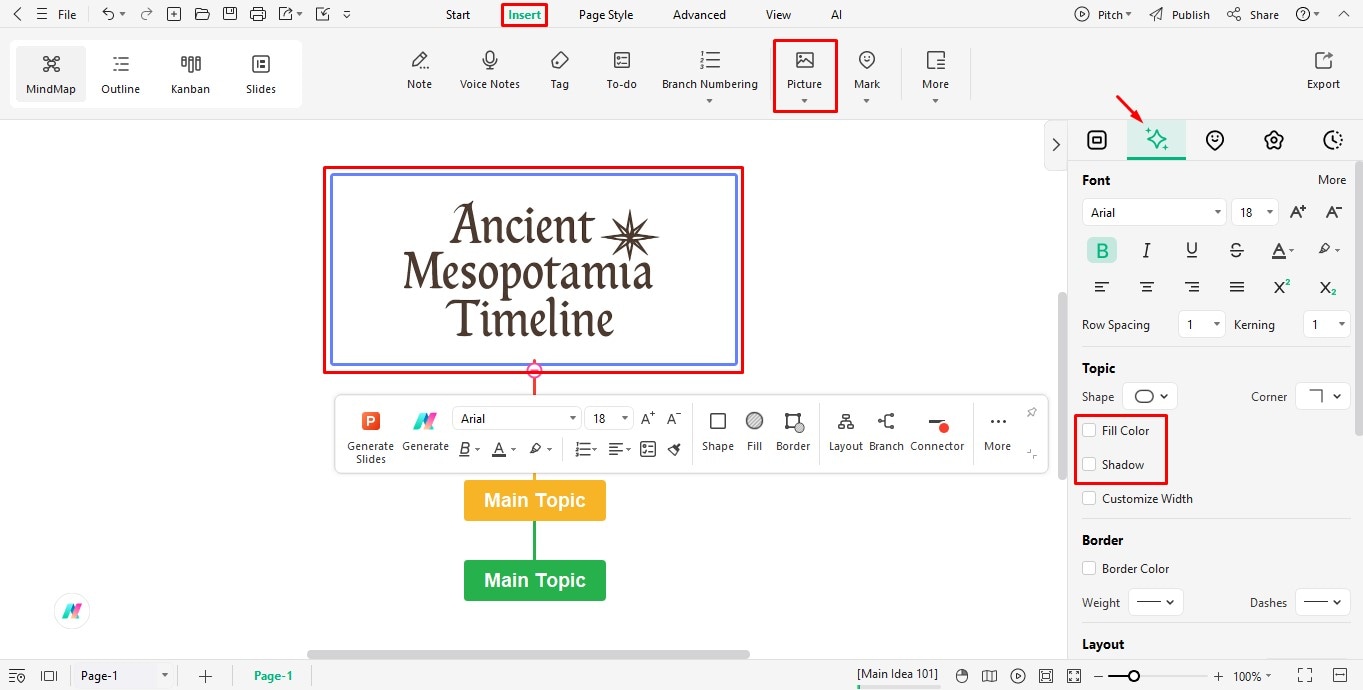
Task: Add Voice Notes with microphone icon
Action: (490, 70)
